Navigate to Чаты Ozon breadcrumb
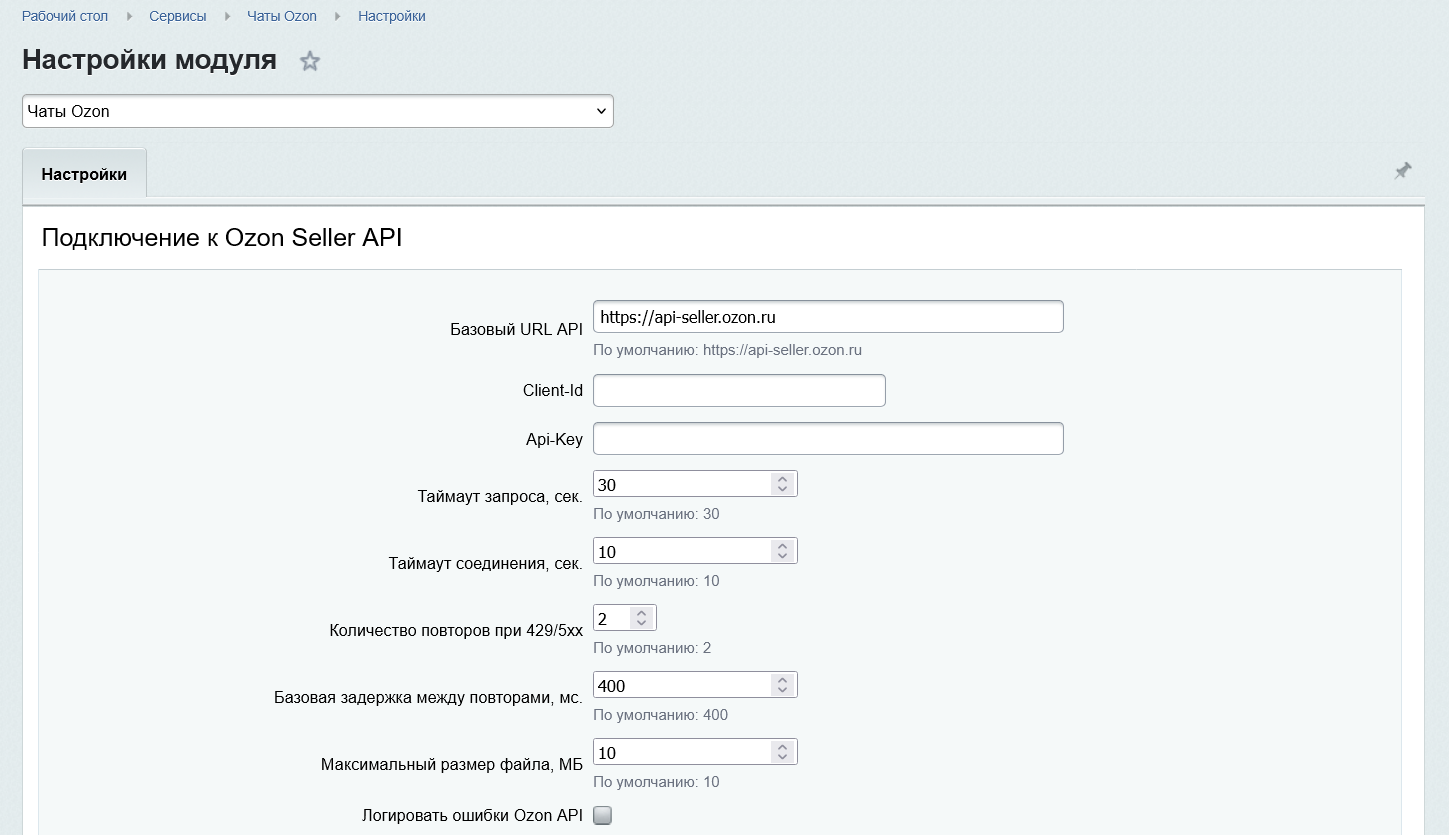The height and width of the screenshot is (835, 1449). 282,16
